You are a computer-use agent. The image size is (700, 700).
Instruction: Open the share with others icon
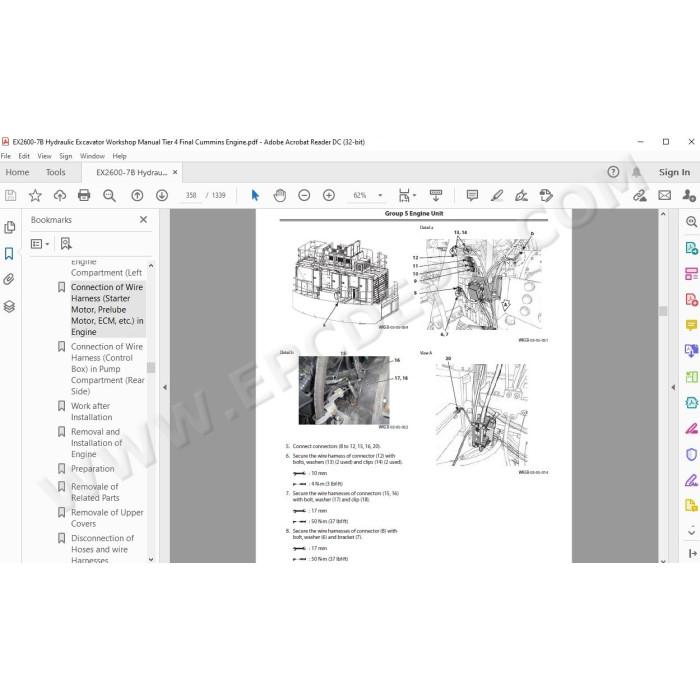click(x=689, y=195)
